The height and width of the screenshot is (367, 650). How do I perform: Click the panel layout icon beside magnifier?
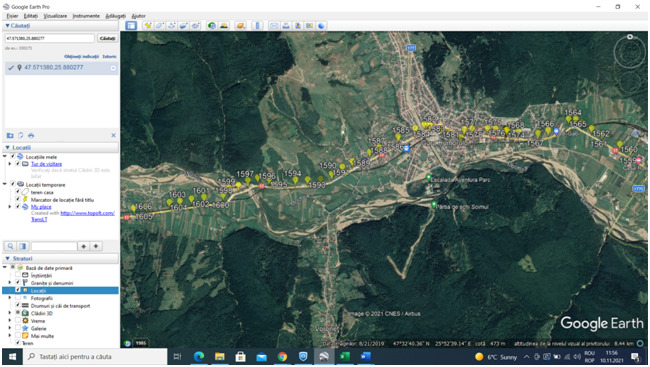[22, 246]
